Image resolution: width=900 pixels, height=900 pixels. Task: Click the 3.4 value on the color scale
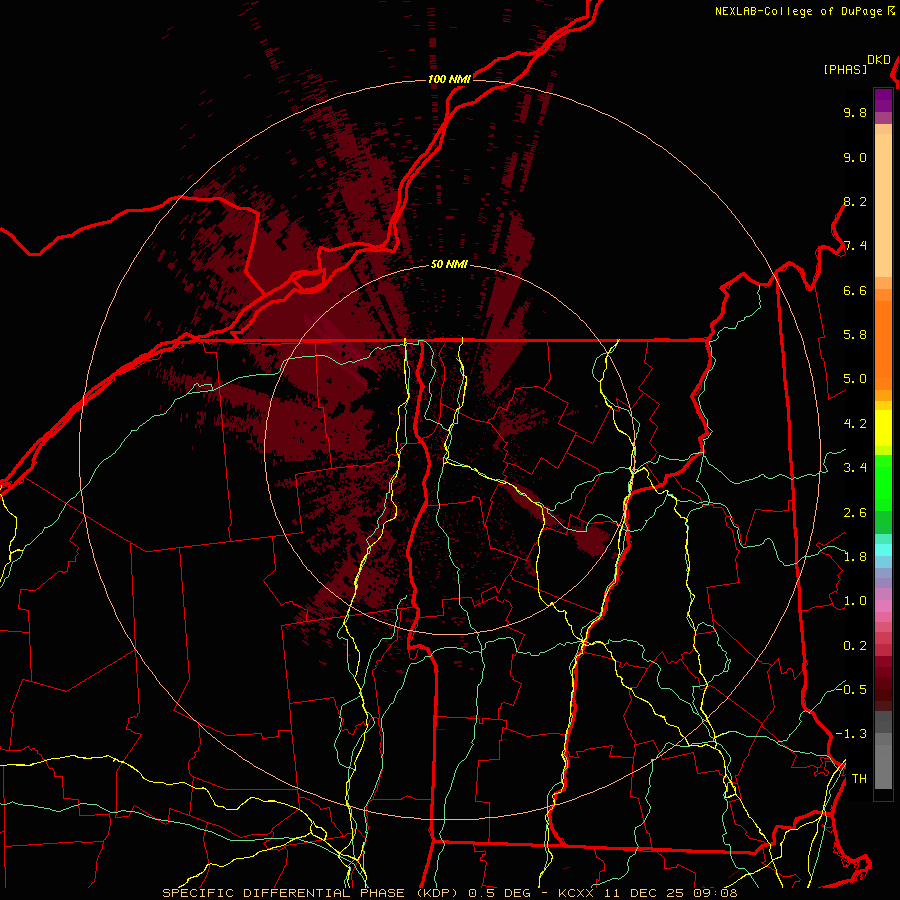pos(855,468)
